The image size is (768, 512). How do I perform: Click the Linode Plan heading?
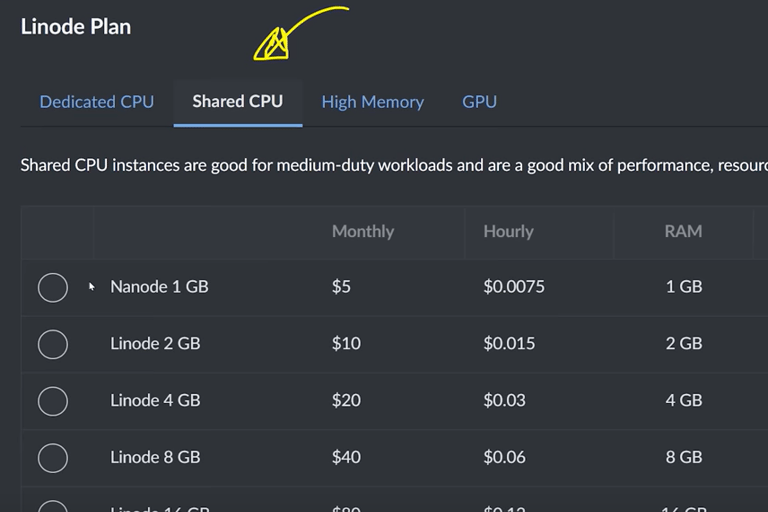click(76, 27)
